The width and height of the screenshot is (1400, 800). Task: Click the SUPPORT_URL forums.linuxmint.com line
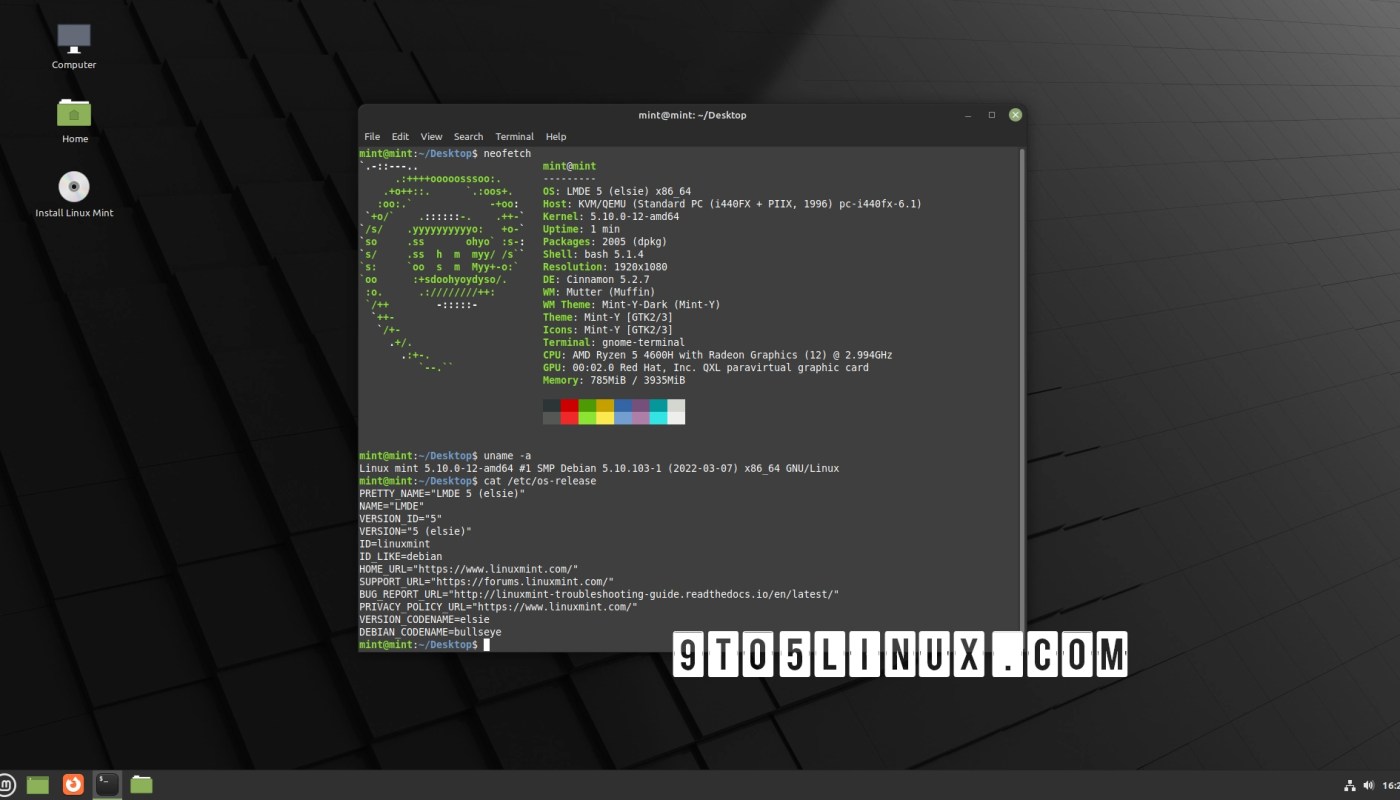pyautogui.click(x=486, y=581)
